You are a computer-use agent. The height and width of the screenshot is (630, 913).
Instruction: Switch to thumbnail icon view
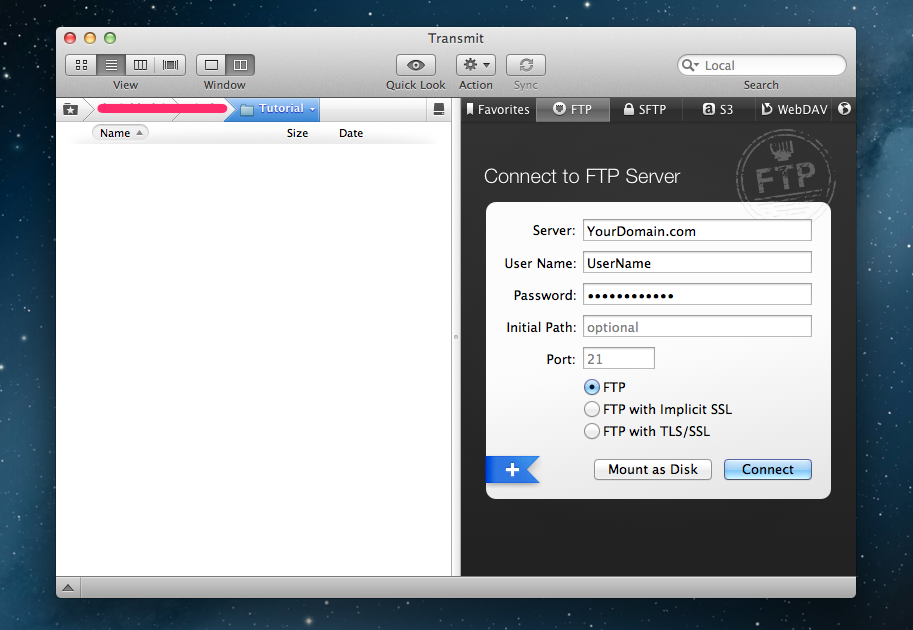point(82,65)
